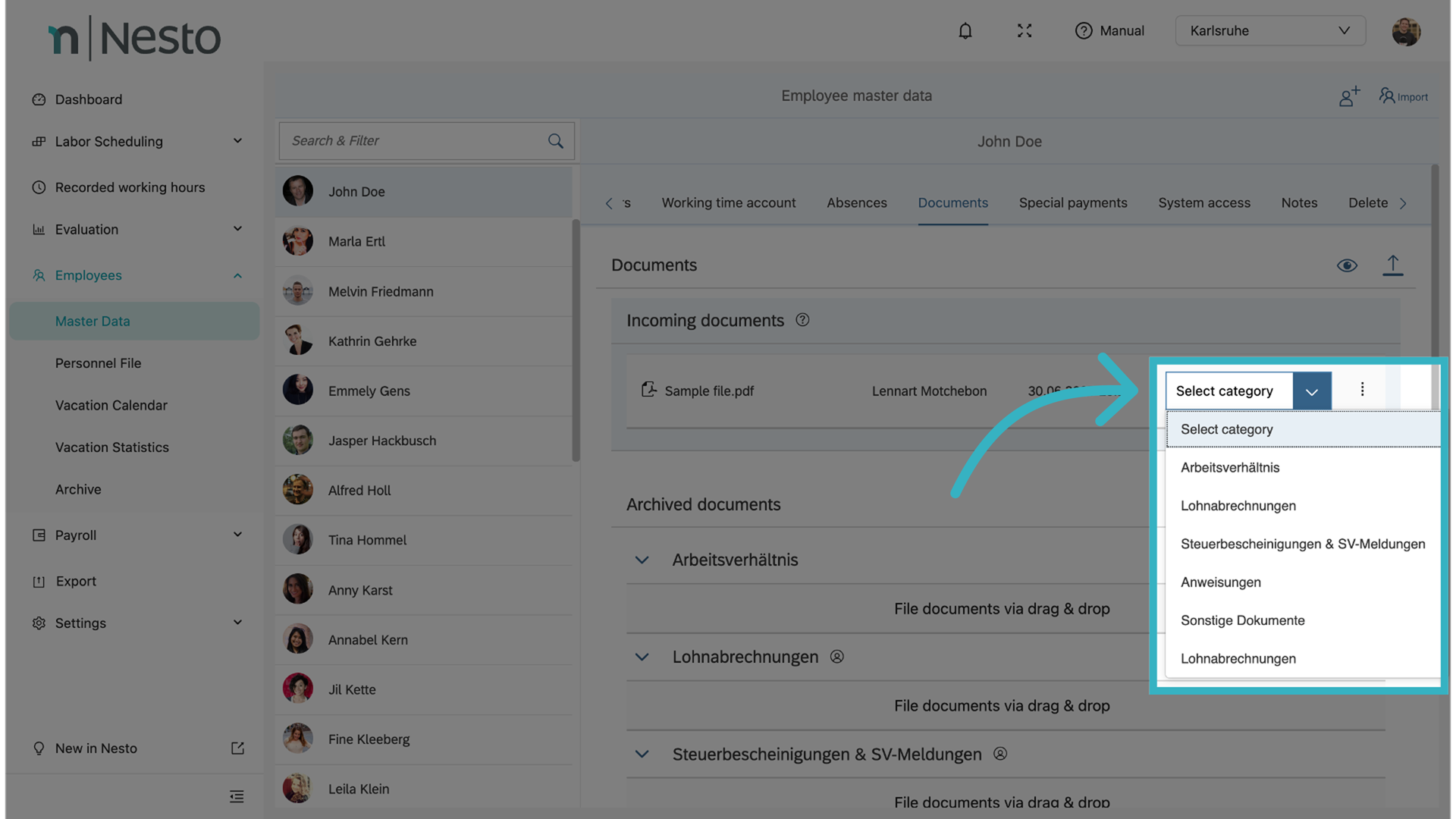Open the Karlsruhe location dropdown
The image size is (1456, 819).
point(1270,31)
